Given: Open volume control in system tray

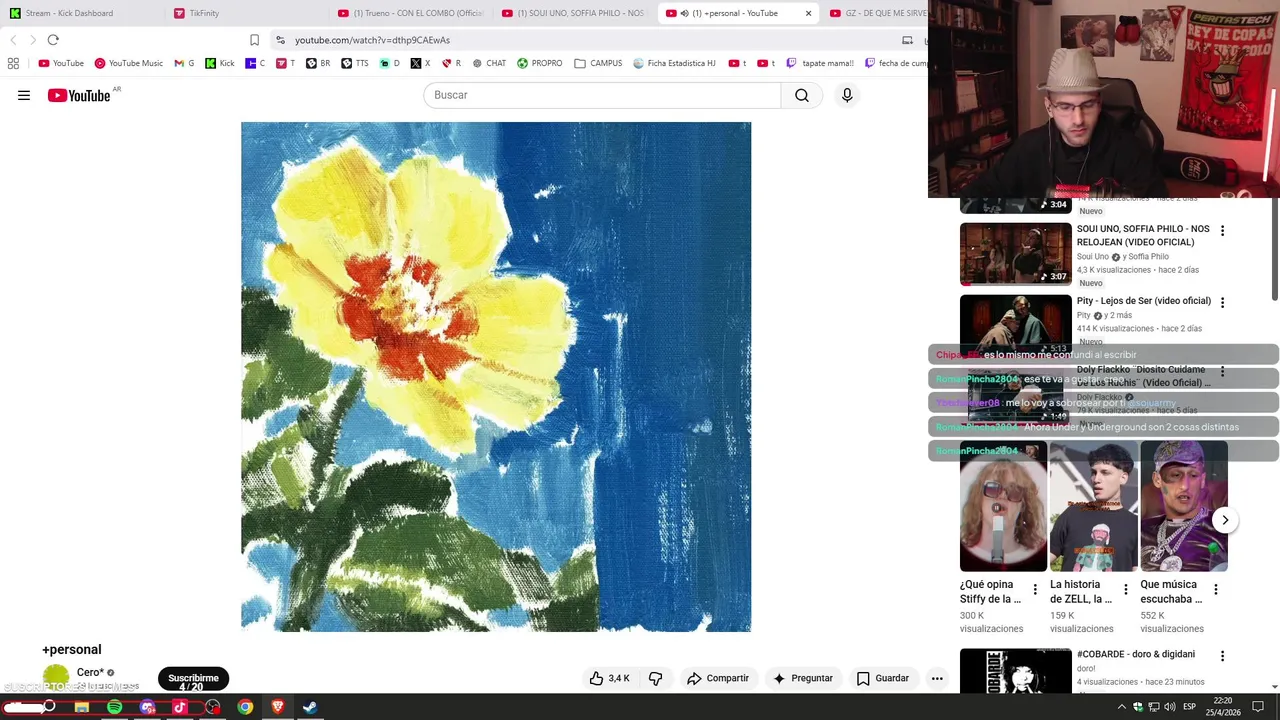Looking at the screenshot, I should click(1169, 707).
